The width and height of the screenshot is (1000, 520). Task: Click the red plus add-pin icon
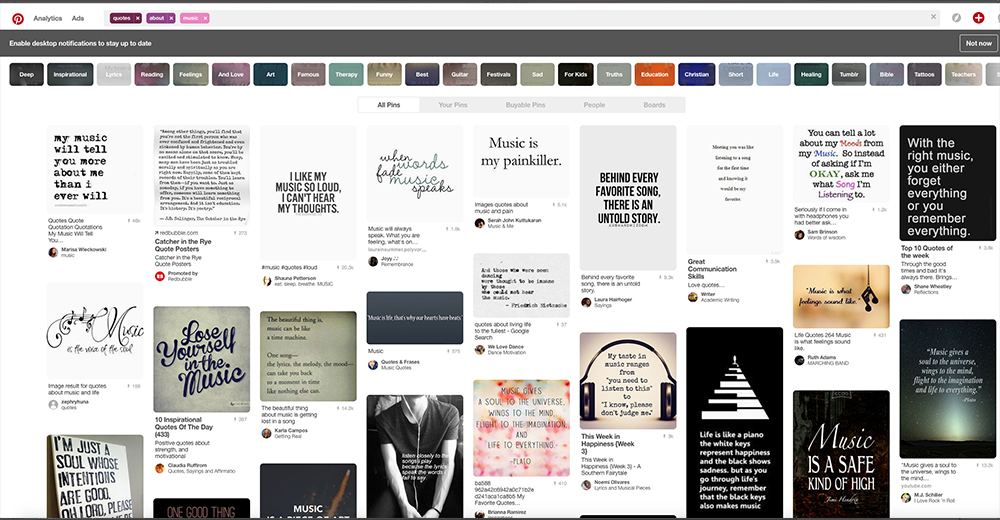tap(979, 18)
